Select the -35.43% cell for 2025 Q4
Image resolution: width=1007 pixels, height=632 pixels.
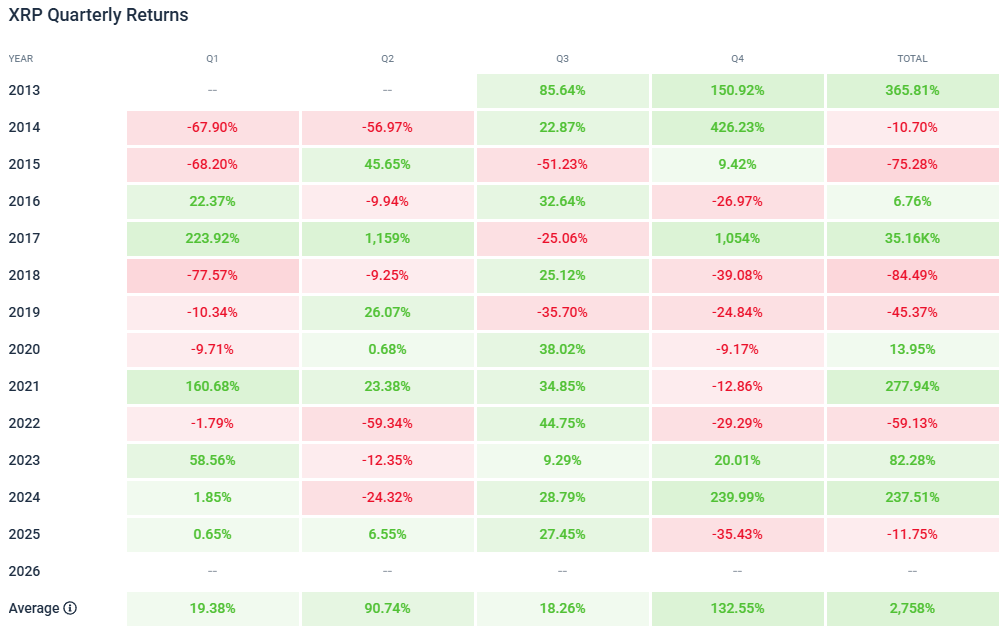coord(737,534)
